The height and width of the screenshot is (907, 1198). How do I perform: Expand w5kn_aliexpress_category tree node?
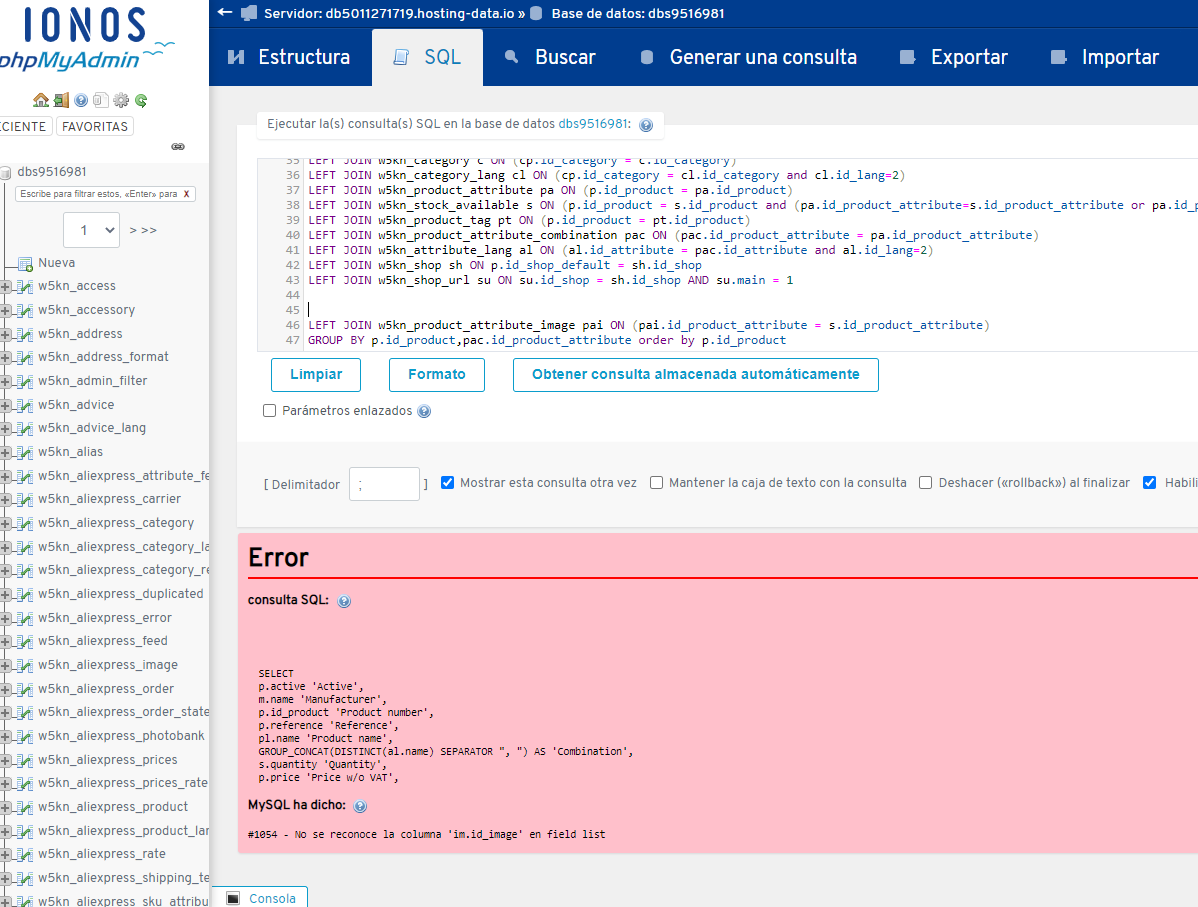tap(5, 524)
